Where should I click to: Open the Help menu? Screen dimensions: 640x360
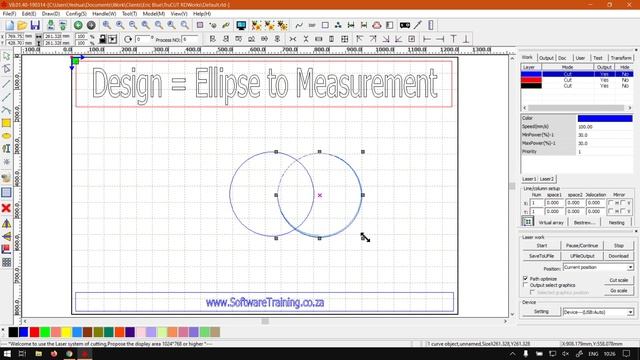point(202,13)
